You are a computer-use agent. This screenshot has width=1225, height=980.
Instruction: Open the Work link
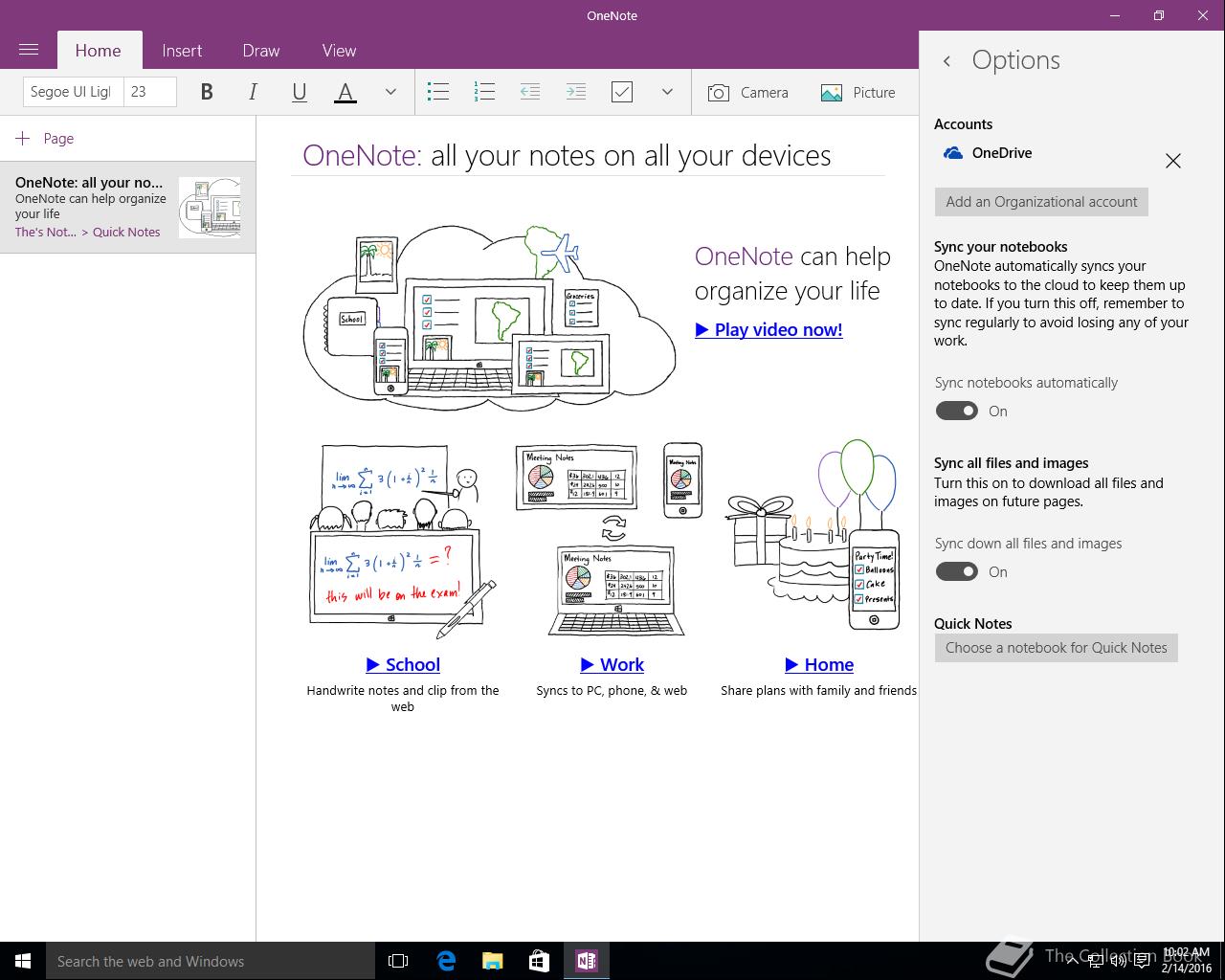click(612, 664)
